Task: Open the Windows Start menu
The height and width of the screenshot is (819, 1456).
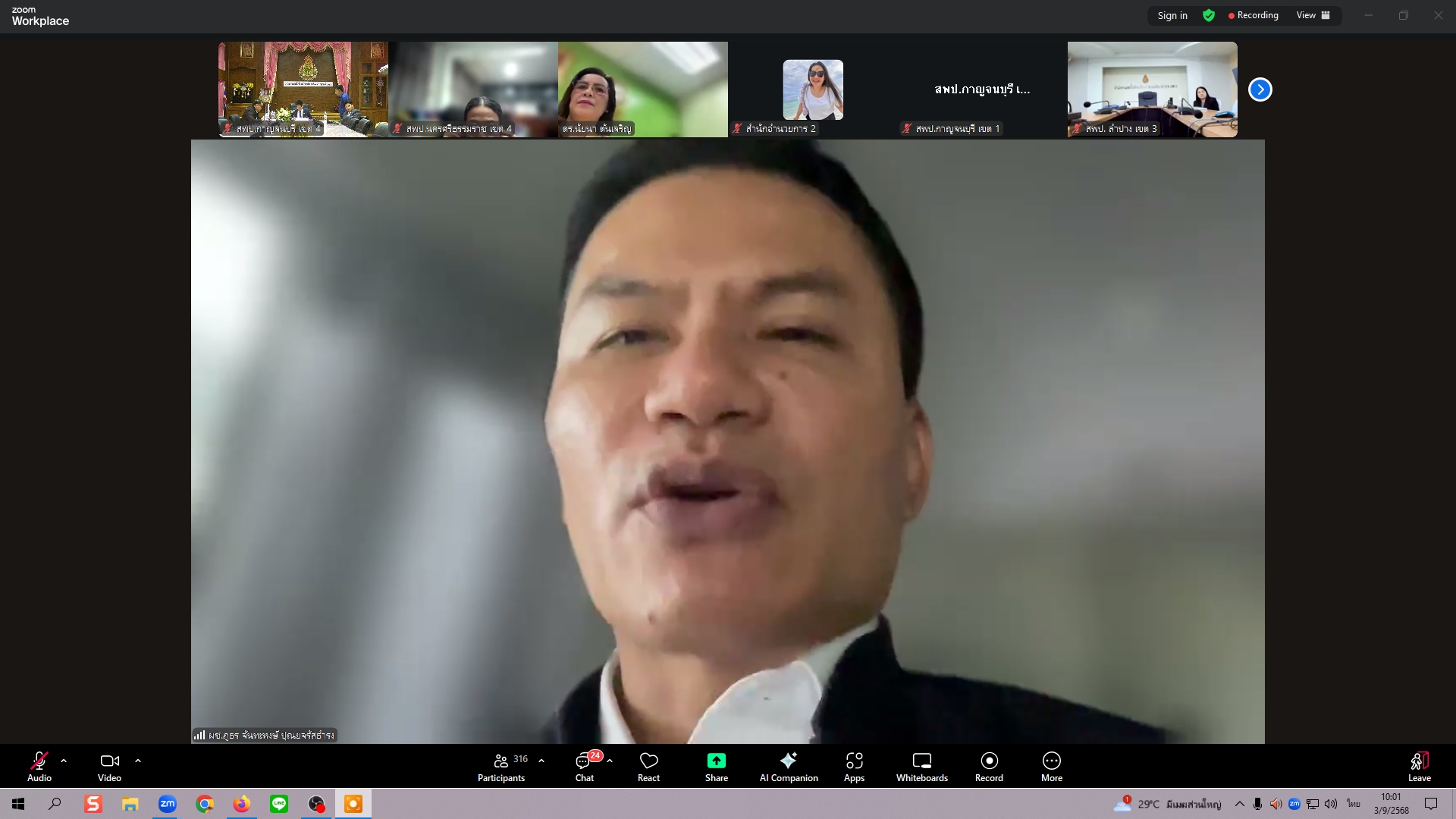Action: click(17, 805)
